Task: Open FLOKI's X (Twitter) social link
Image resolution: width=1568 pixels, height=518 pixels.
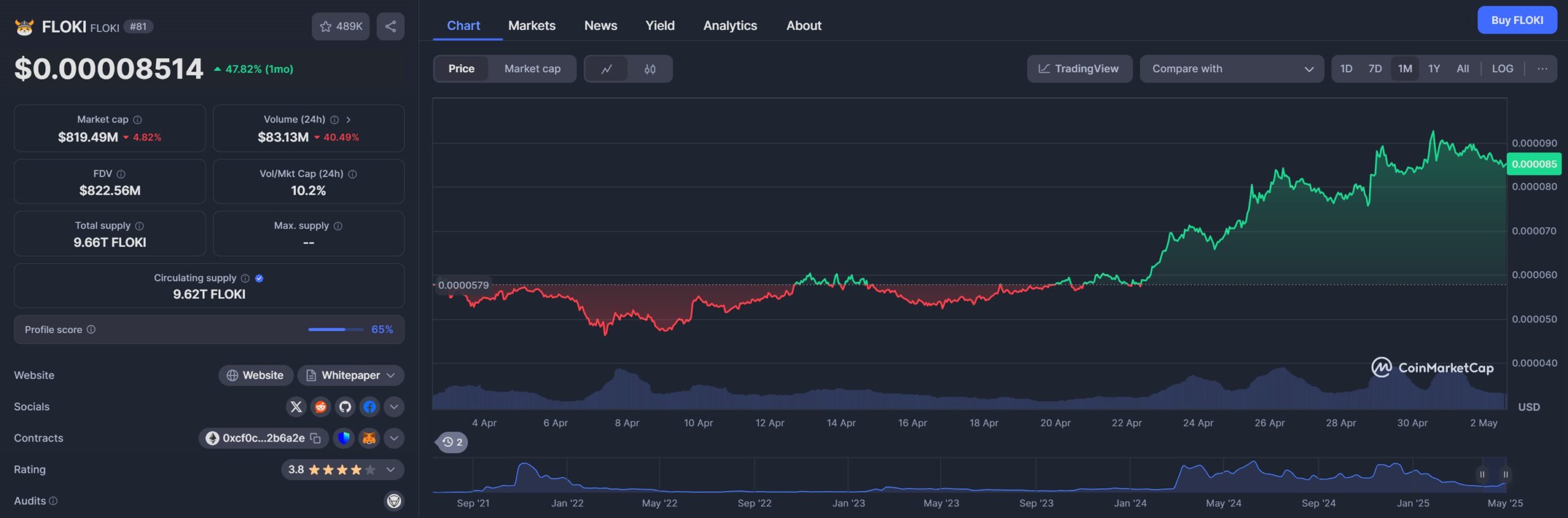Action: point(296,407)
